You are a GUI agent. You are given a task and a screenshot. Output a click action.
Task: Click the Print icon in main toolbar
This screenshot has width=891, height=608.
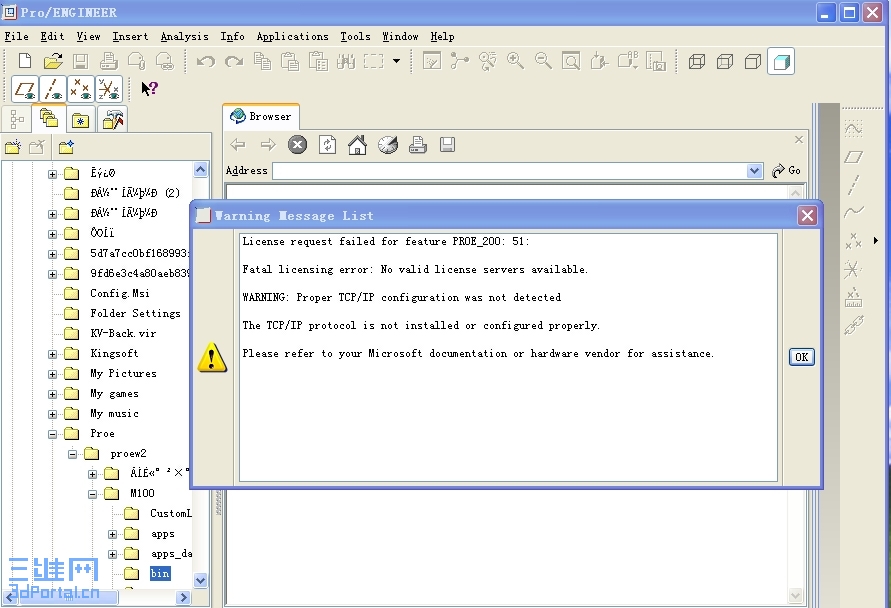click(109, 61)
